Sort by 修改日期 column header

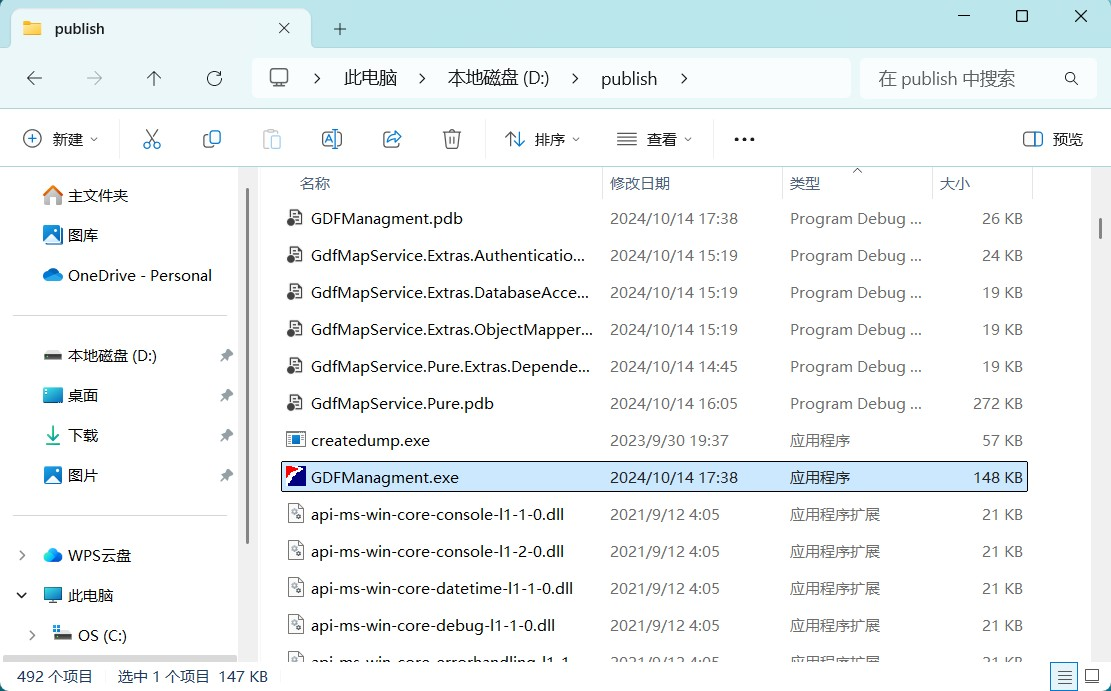coord(640,184)
